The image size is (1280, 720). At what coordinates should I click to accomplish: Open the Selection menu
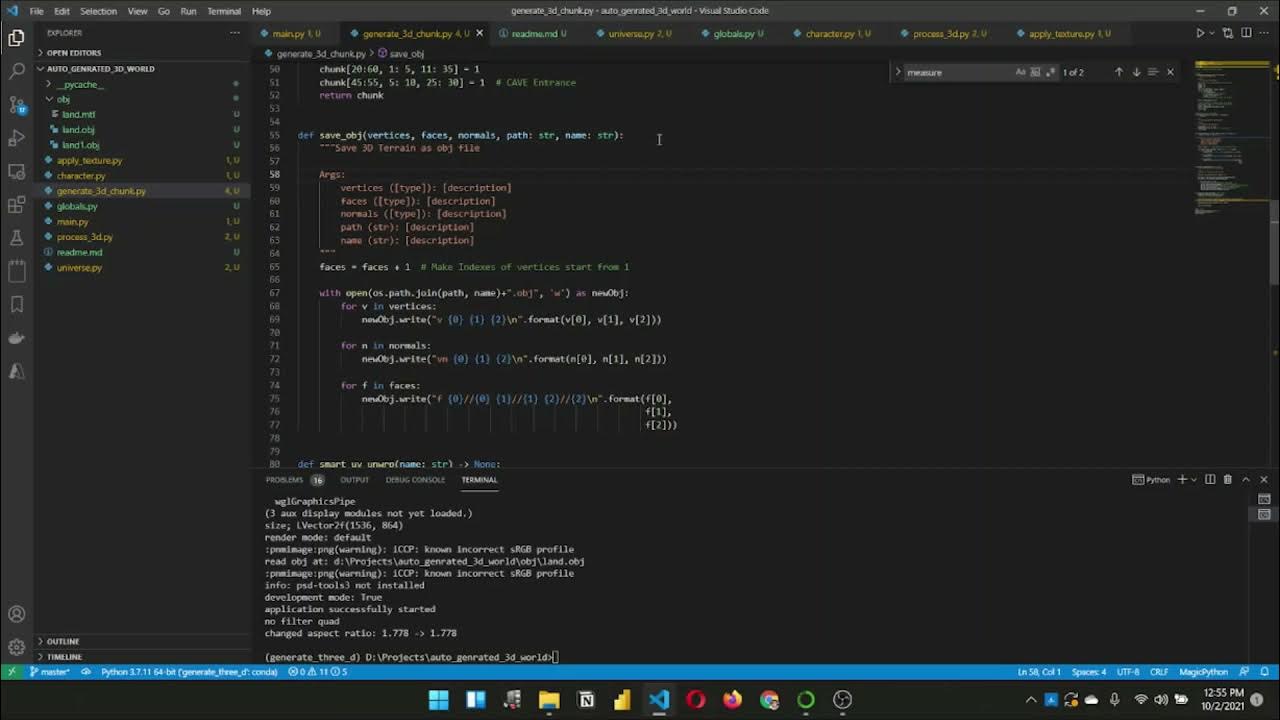[98, 11]
